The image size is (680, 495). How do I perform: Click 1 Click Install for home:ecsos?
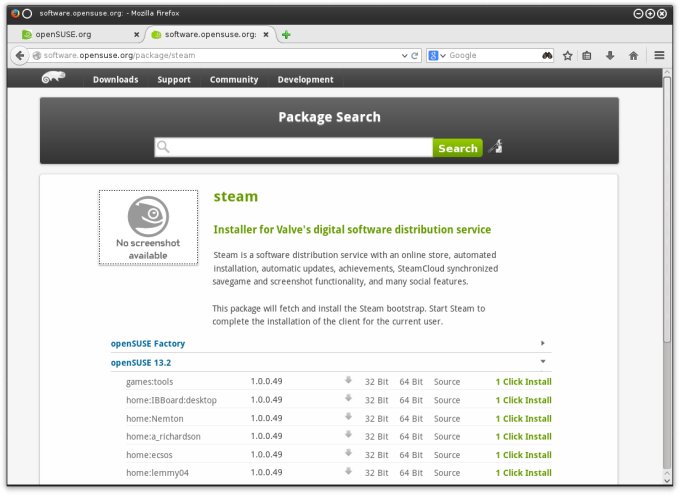[x=523, y=455]
